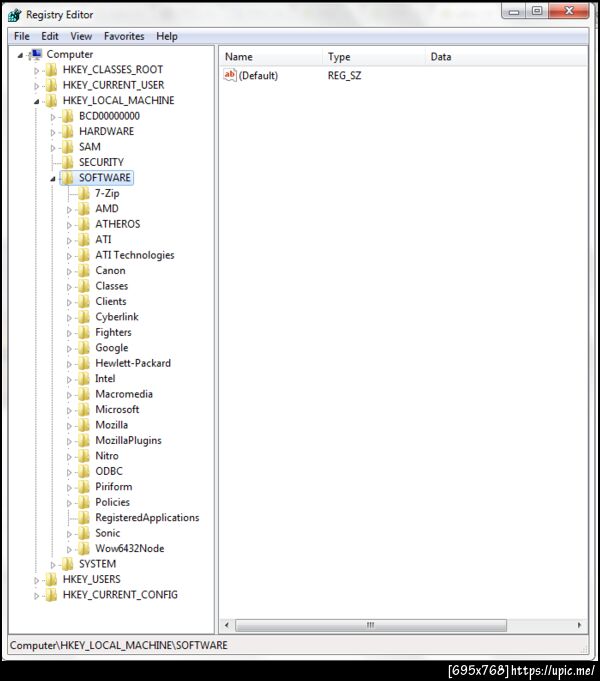Viewport: 600px width, 681px height.
Task: Click the 7-Zip folder icon
Action: [x=84, y=193]
